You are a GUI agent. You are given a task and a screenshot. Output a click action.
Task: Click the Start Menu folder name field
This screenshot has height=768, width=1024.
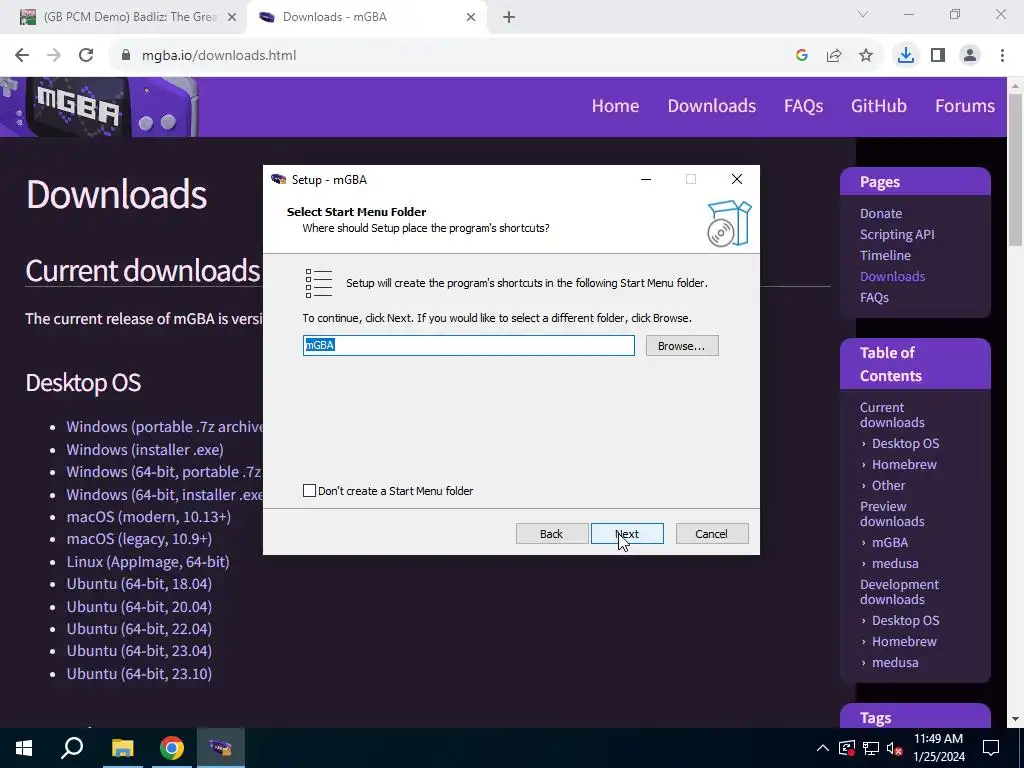point(468,345)
